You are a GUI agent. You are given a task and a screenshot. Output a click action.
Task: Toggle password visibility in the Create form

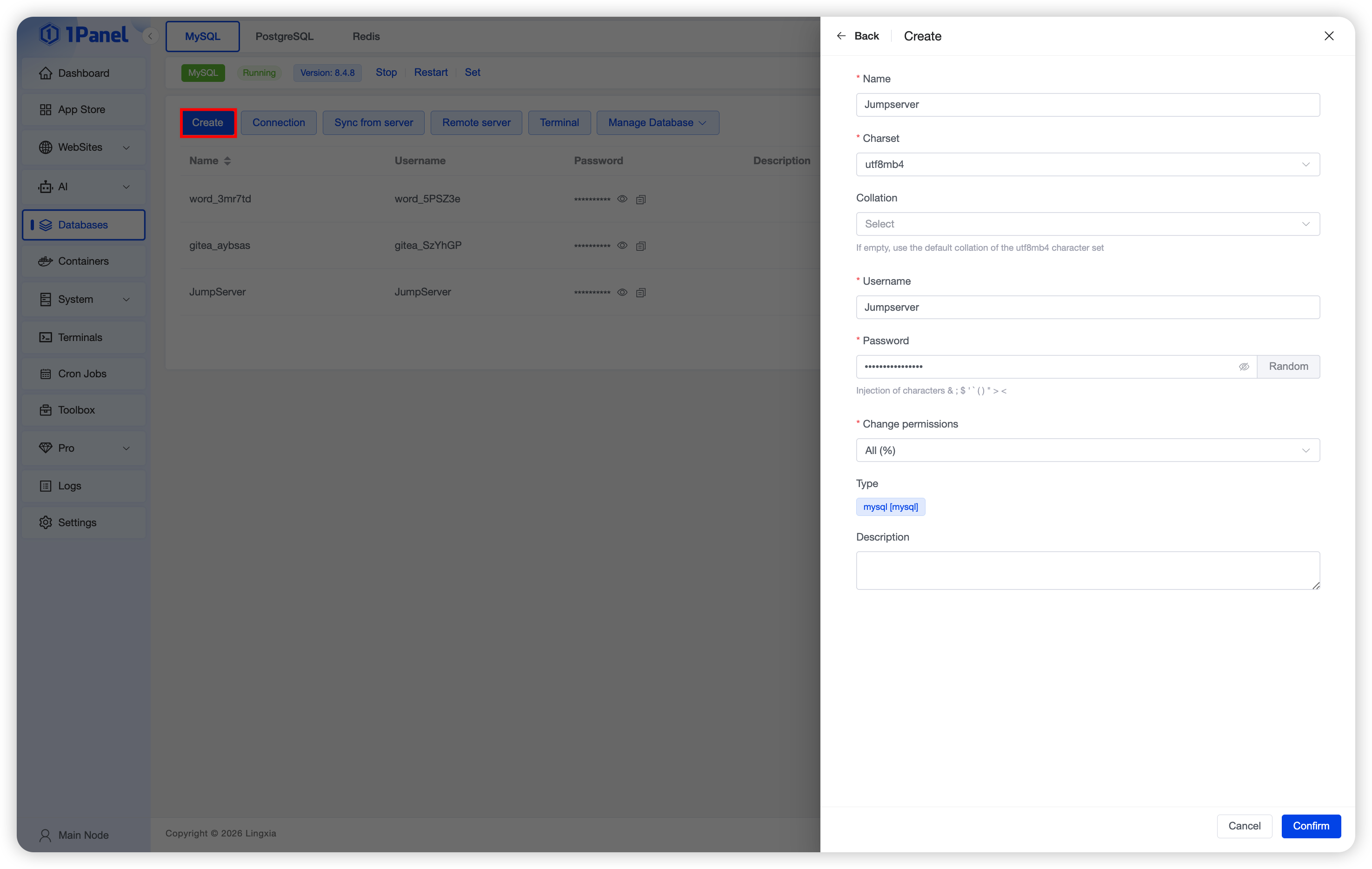click(1244, 367)
